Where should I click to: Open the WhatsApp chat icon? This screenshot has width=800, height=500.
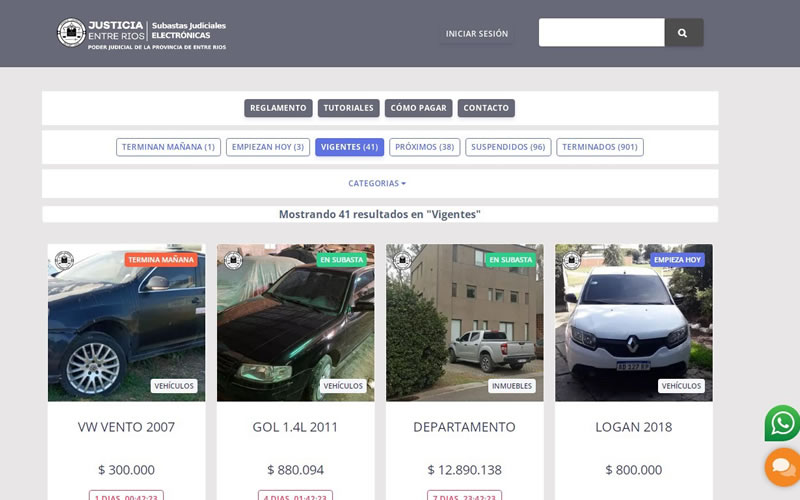pyautogui.click(x=782, y=423)
